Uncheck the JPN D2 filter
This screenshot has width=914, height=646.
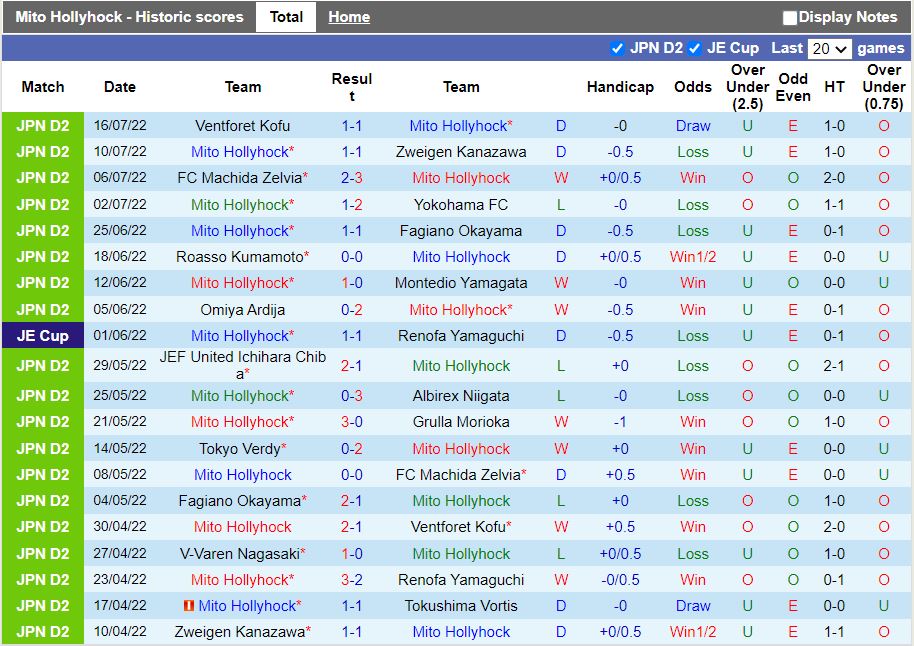[617, 47]
